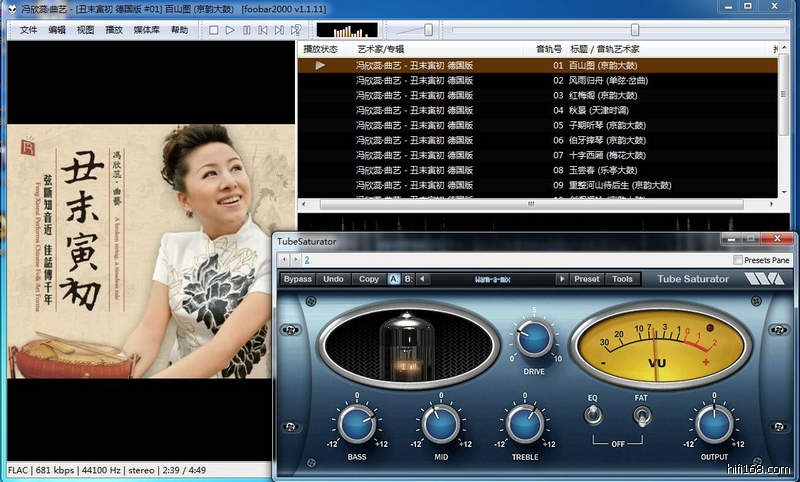This screenshot has height=482, width=800.
Task: Click the random playback icon
Action: (298, 30)
